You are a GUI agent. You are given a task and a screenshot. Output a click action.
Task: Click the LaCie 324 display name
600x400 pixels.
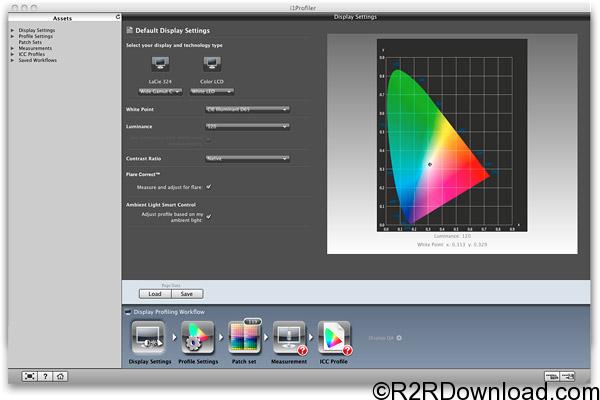point(160,82)
